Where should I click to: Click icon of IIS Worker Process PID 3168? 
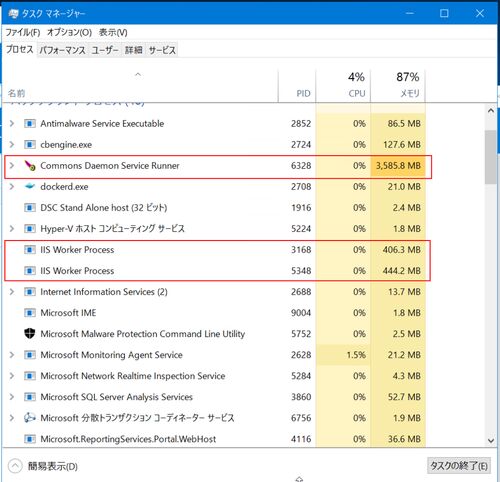coord(30,250)
